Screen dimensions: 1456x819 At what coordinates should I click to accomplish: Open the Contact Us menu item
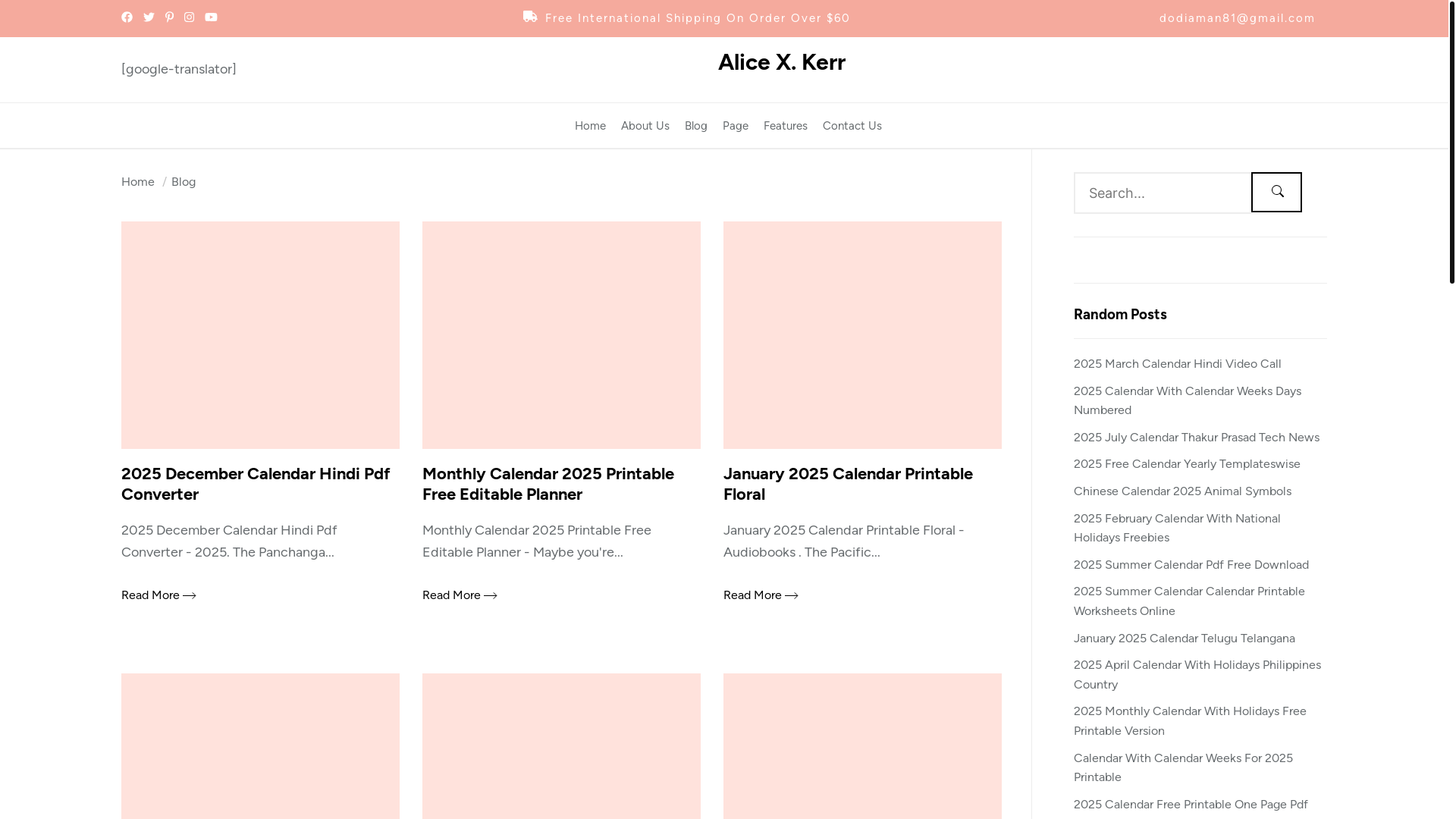click(852, 126)
